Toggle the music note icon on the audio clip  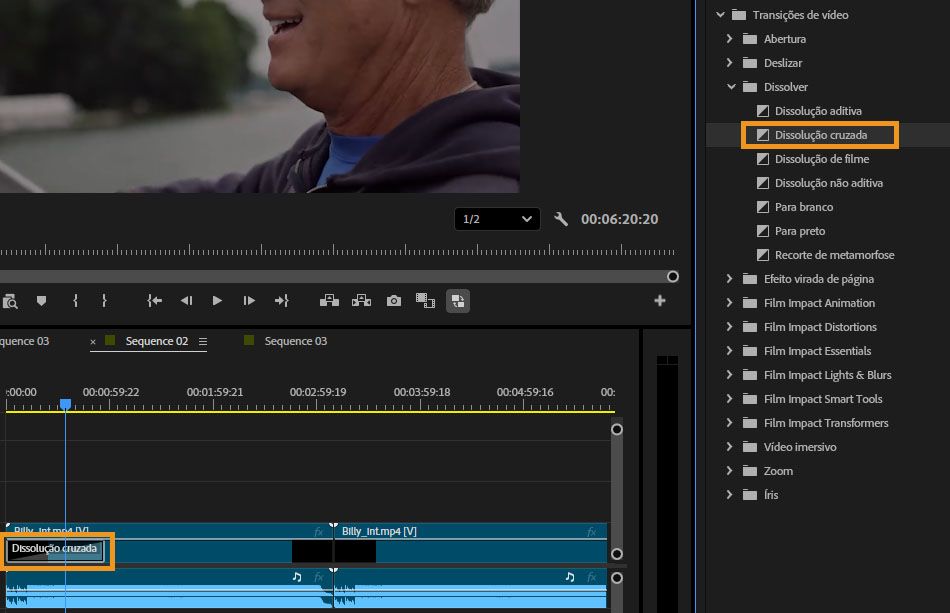(x=296, y=575)
